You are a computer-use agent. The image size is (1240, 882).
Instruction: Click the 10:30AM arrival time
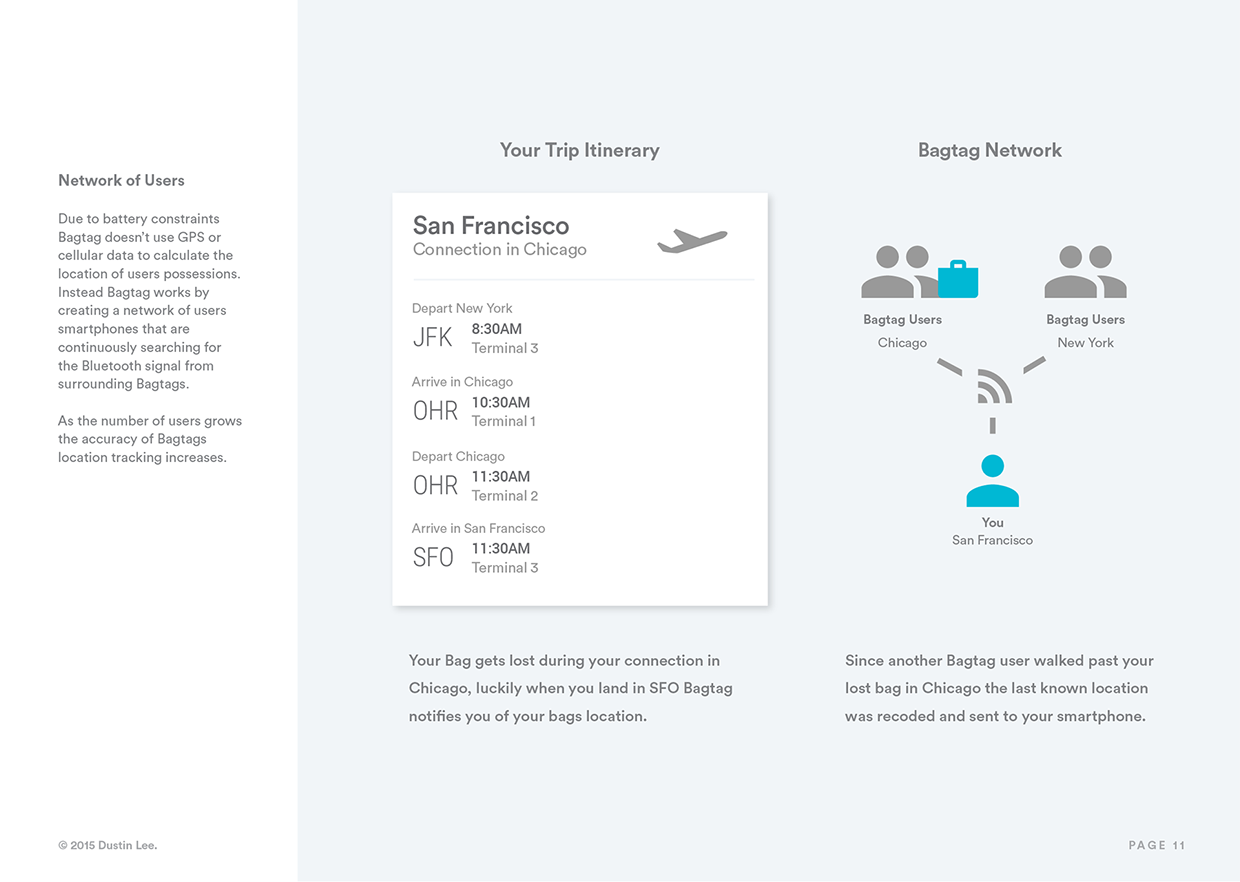pos(501,403)
